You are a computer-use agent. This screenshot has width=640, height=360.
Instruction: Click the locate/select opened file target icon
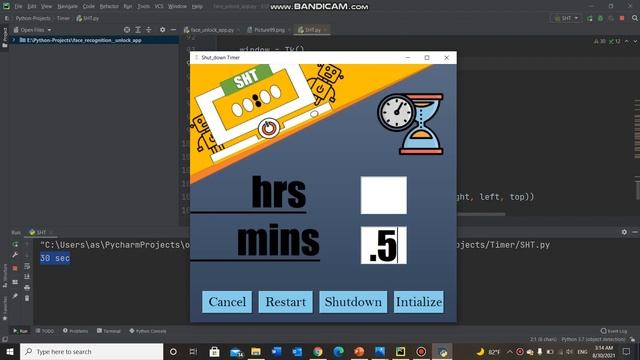click(x=127, y=30)
